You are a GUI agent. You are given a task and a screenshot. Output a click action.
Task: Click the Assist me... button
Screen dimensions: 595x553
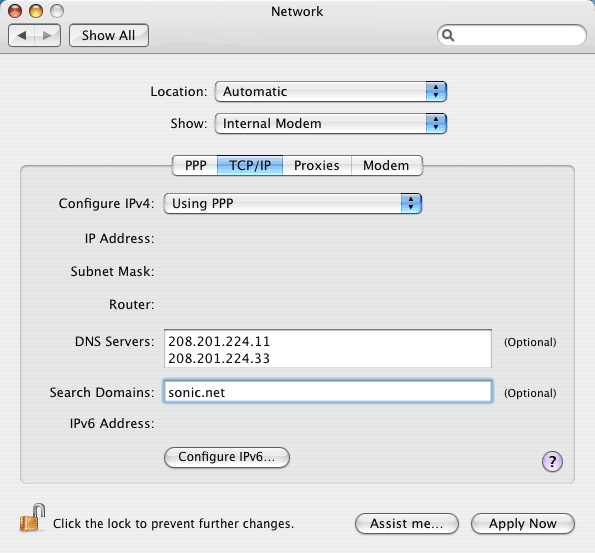click(406, 524)
